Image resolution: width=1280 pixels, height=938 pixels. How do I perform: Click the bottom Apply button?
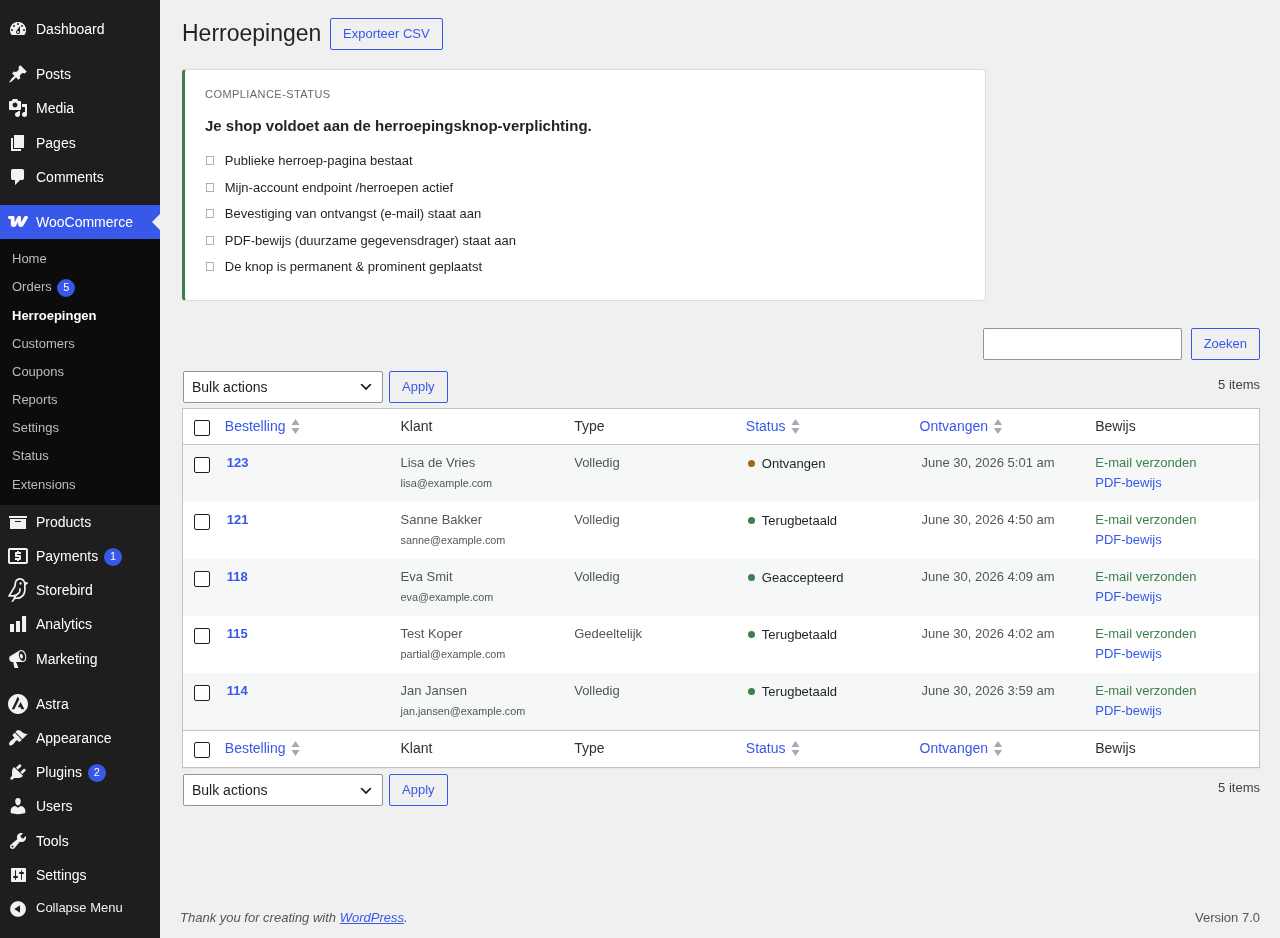click(418, 790)
